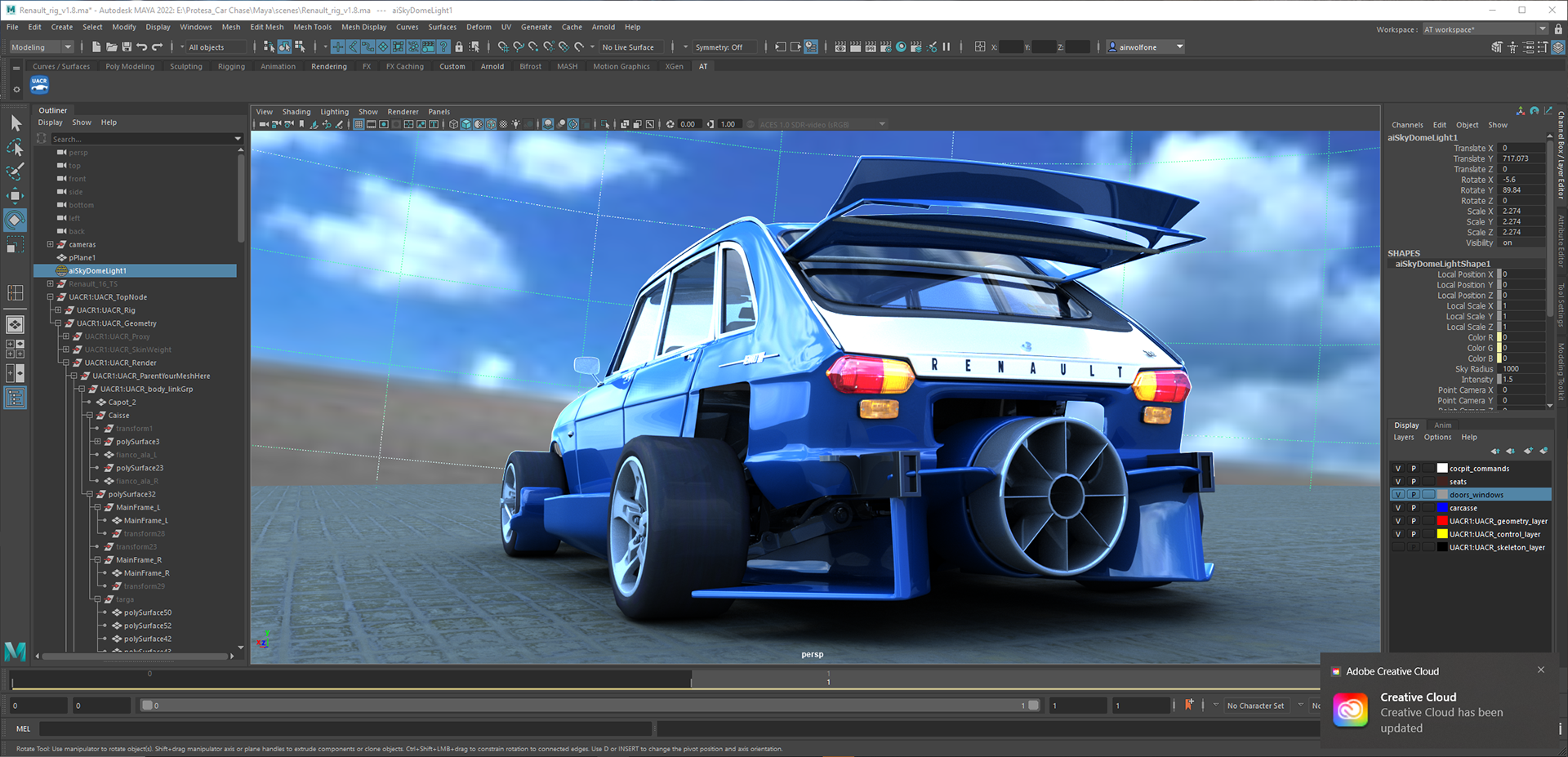This screenshot has height=757, width=1568.
Task: Open the Render View clapperboard icon
Action: [840, 47]
